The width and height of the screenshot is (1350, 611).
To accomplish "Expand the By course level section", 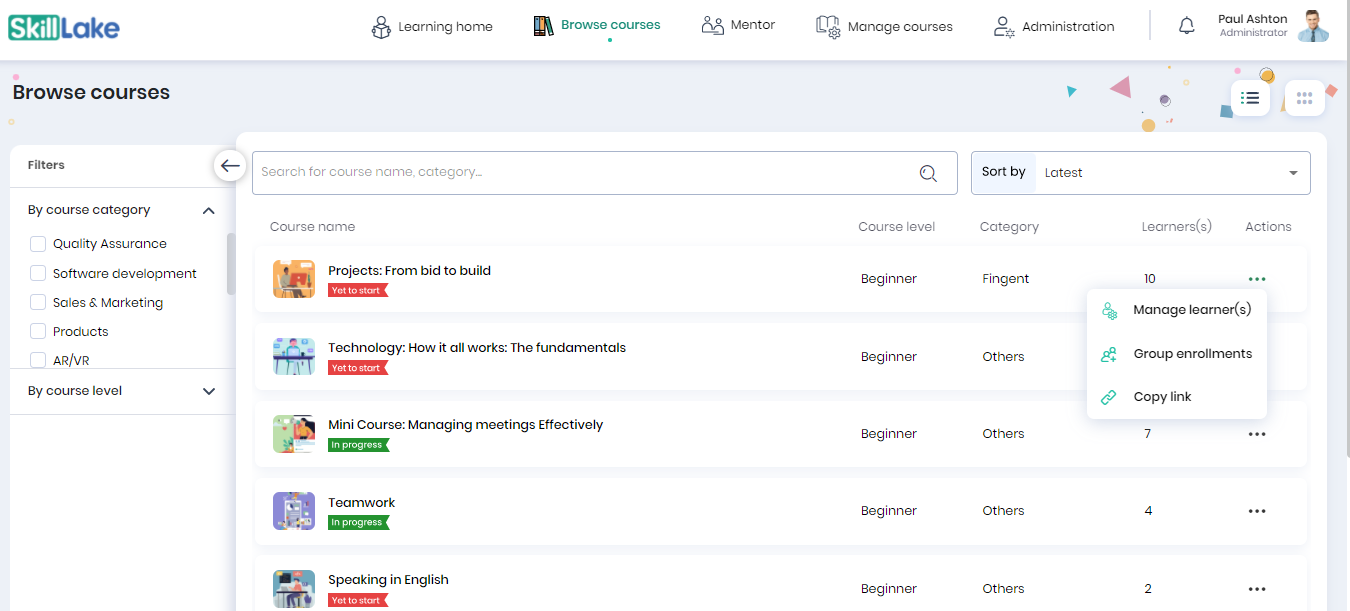I will coord(209,391).
